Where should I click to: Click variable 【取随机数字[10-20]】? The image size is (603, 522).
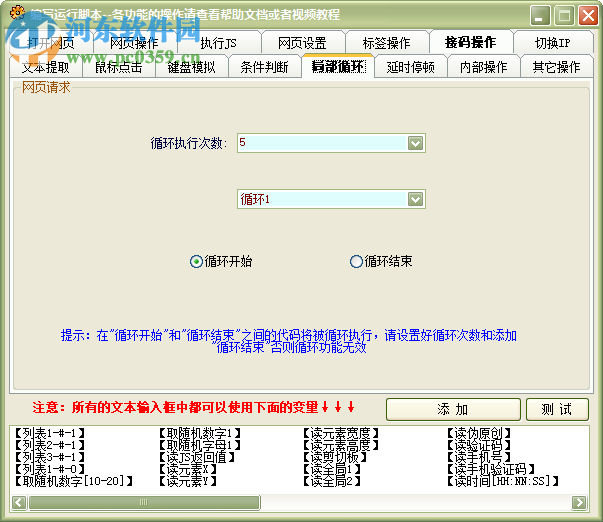(x=73, y=481)
